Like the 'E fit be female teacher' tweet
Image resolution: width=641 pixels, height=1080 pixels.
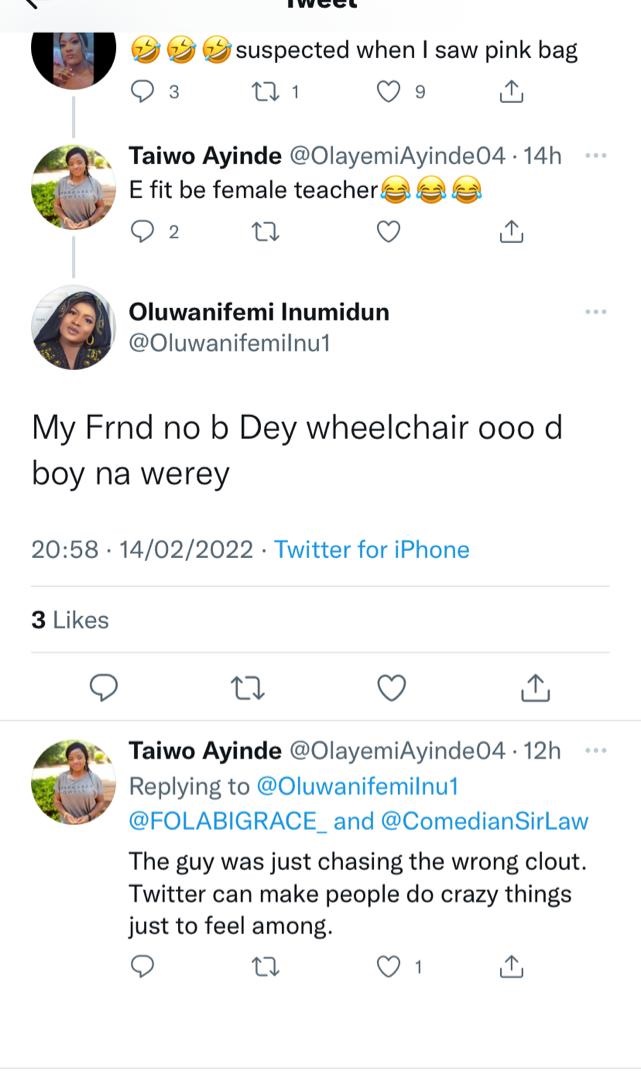388,232
